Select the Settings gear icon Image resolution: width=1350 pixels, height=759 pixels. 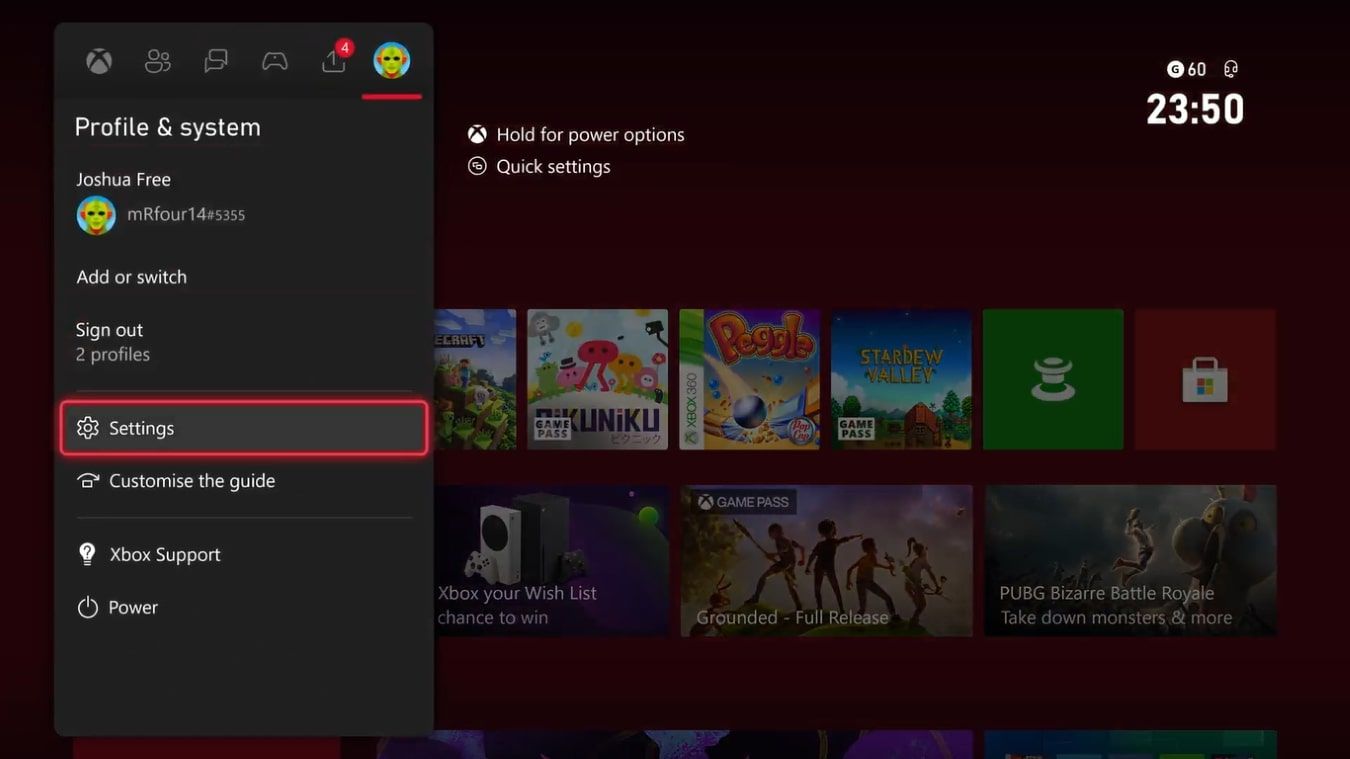[88, 427]
